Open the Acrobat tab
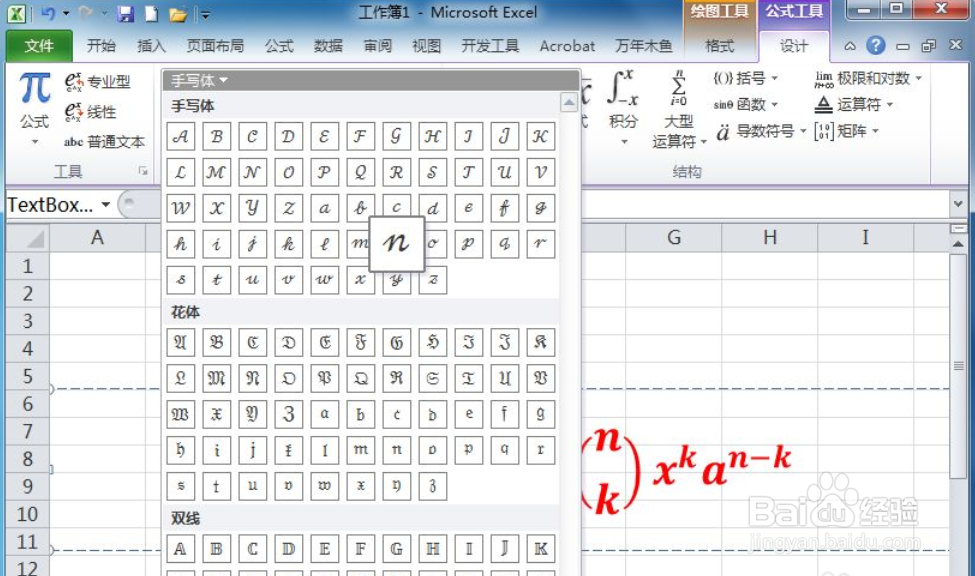Image resolution: width=975 pixels, height=576 pixels. coord(567,46)
